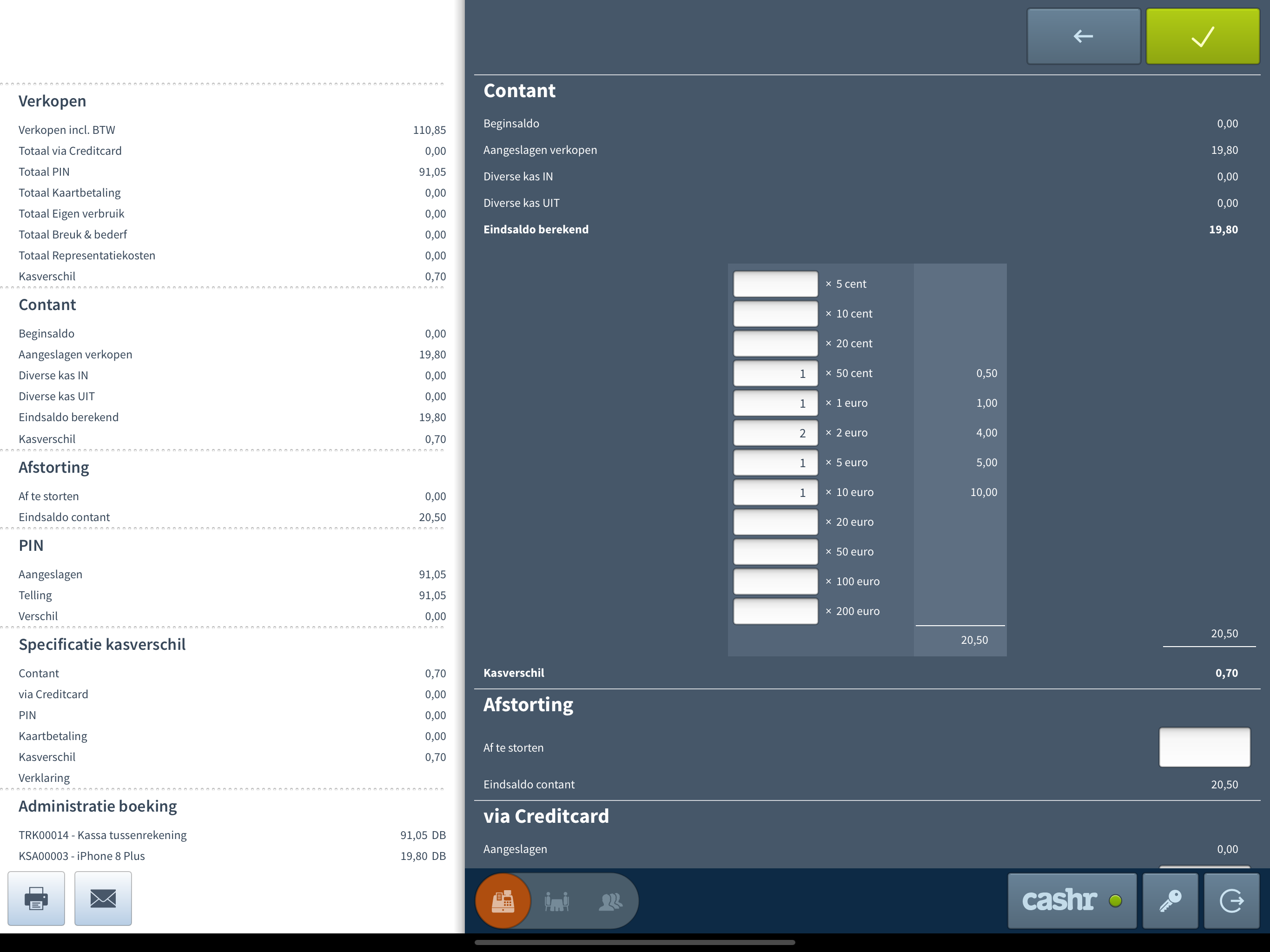The image size is (1270, 952).
Task: Log out with the exit icon
Action: pyautogui.click(x=1231, y=900)
